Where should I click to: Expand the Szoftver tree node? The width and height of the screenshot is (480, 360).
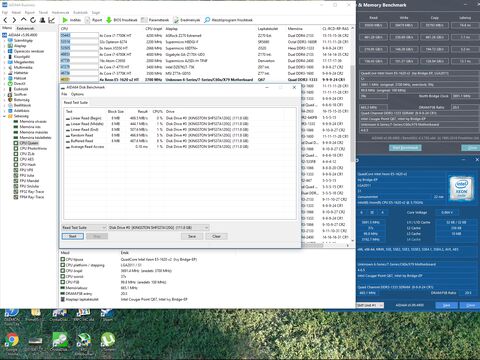pyautogui.click(x=5, y=94)
